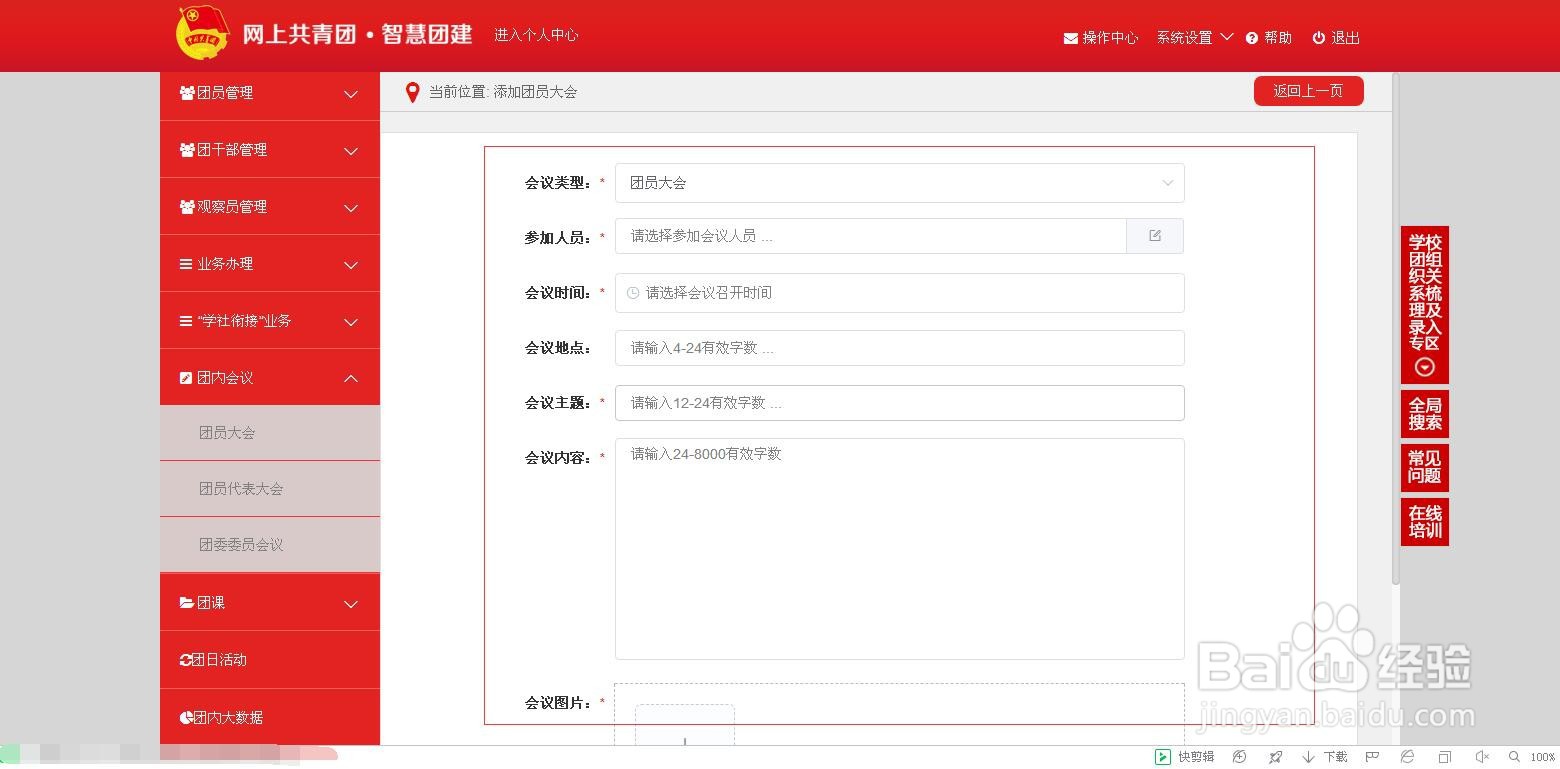This screenshot has height=769, width=1560.
Task: Click the question mark 帮助 icon
Action: click(x=1251, y=38)
